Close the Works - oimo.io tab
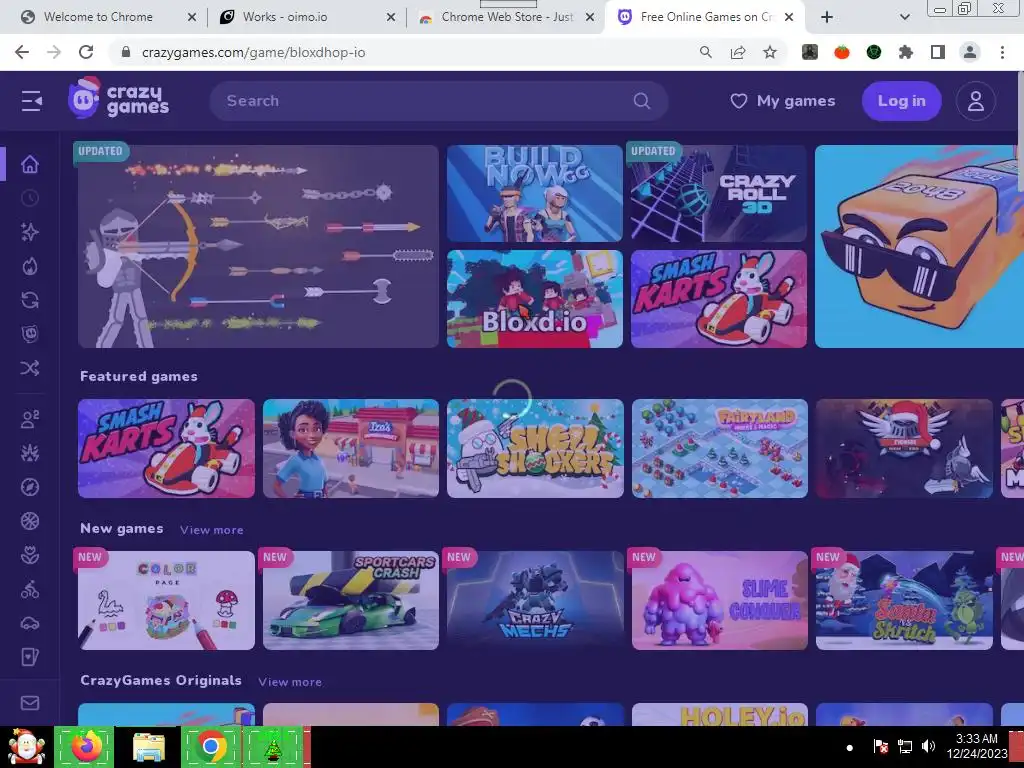The image size is (1024, 768). click(x=391, y=17)
